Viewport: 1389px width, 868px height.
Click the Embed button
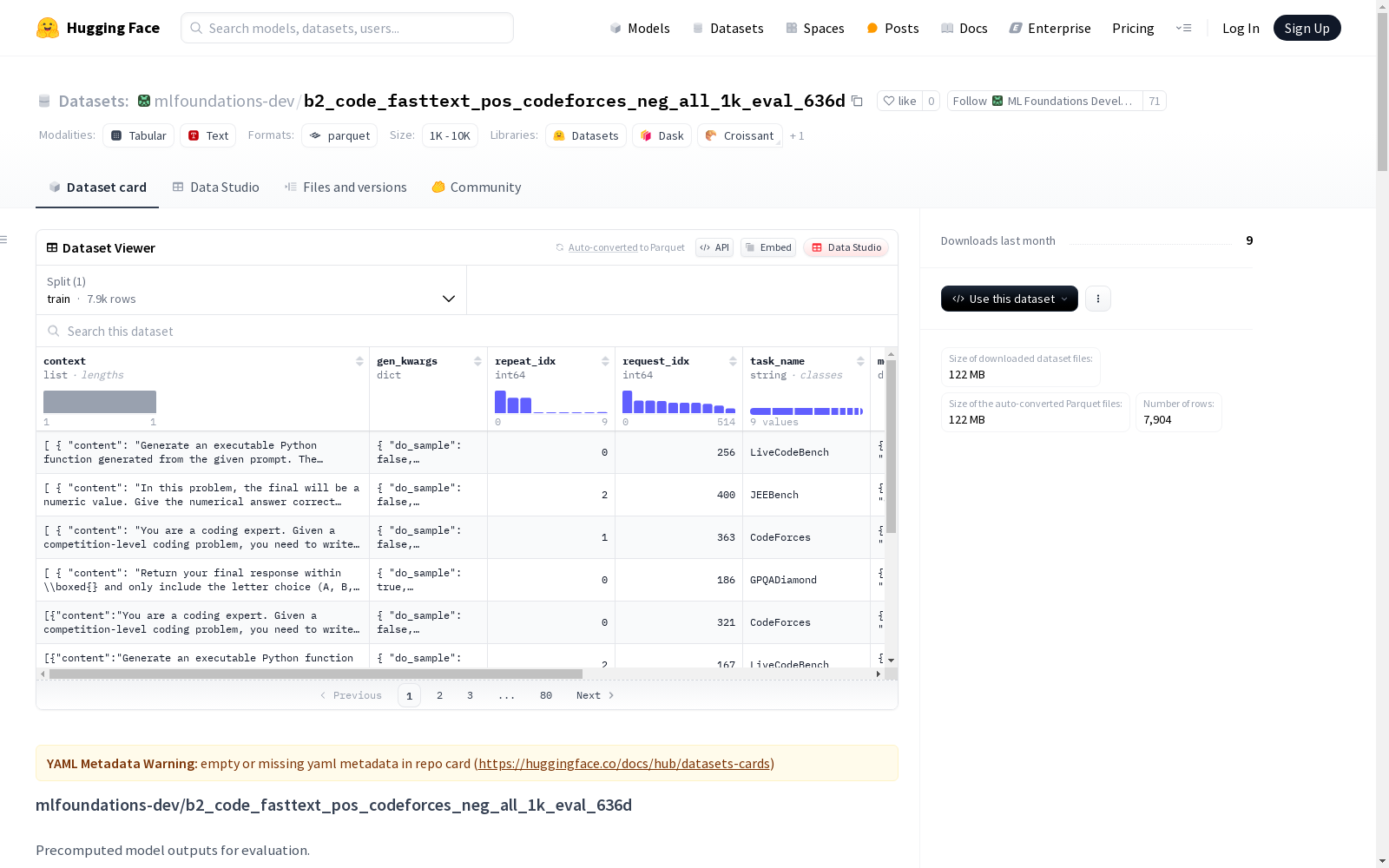tap(768, 247)
